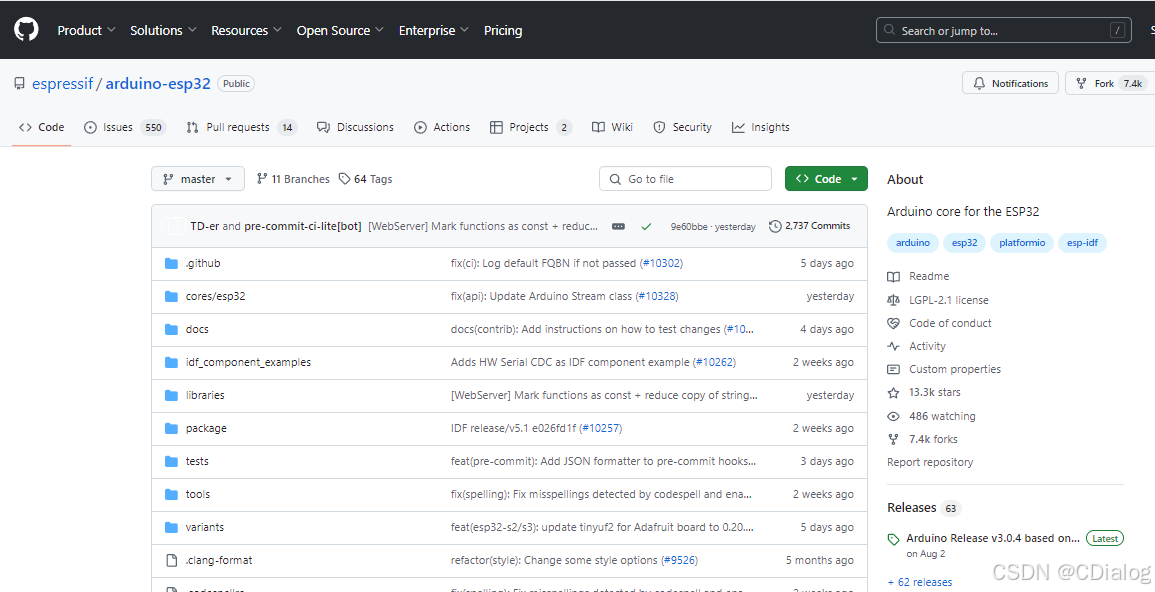Image resolution: width=1155 pixels, height=592 pixels.
Task: Click the variants folder icon
Action: 172,527
